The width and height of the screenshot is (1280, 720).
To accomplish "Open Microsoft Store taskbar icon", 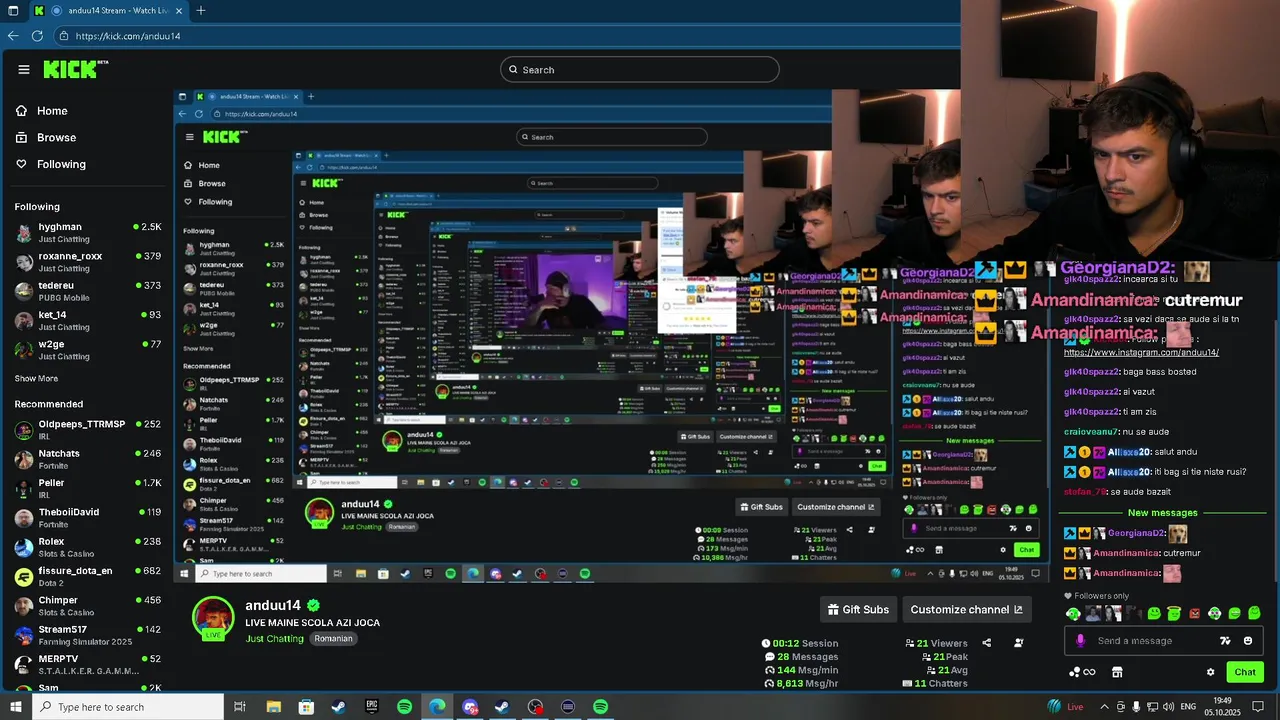I will pyautogui.click(x=306, y=707).
